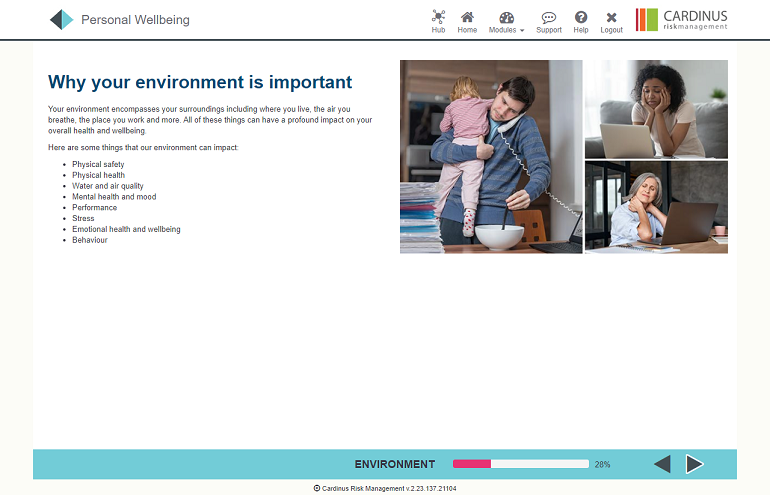Click the grey-haired woman neck pain photo

656,207
